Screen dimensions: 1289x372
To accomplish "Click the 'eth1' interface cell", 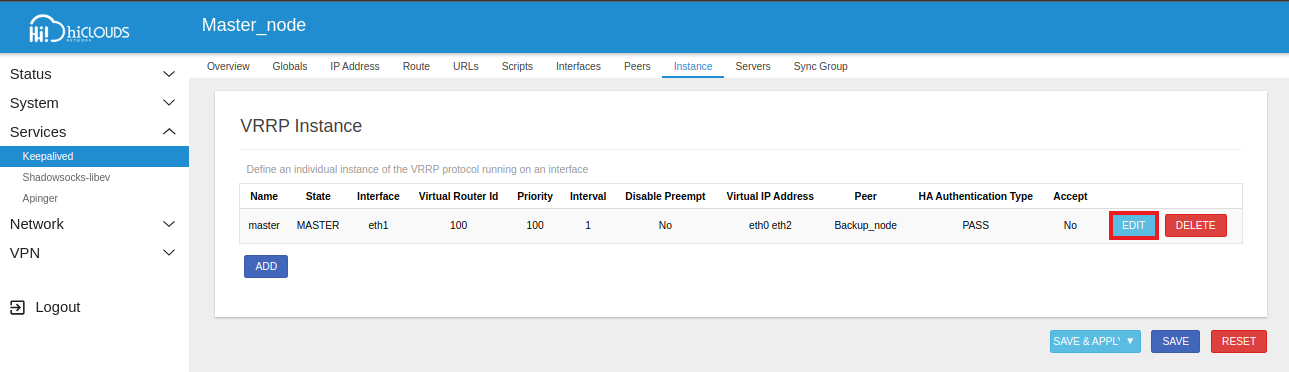I will [x=378, y=226].
